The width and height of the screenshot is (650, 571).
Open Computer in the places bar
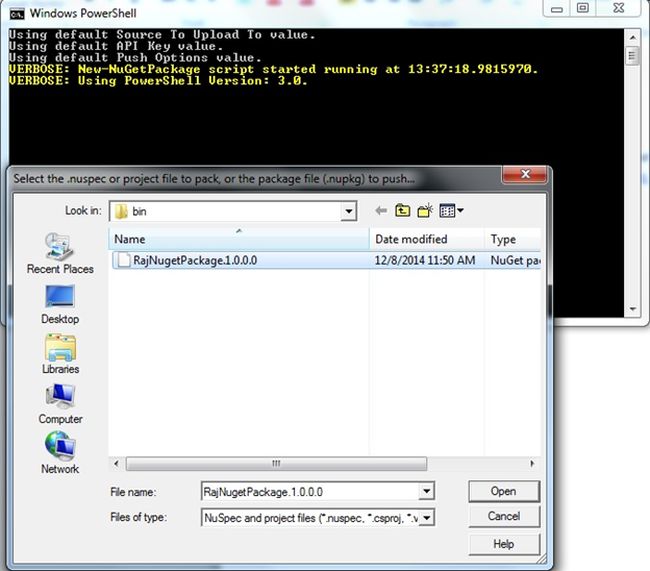tap(61, 404)
